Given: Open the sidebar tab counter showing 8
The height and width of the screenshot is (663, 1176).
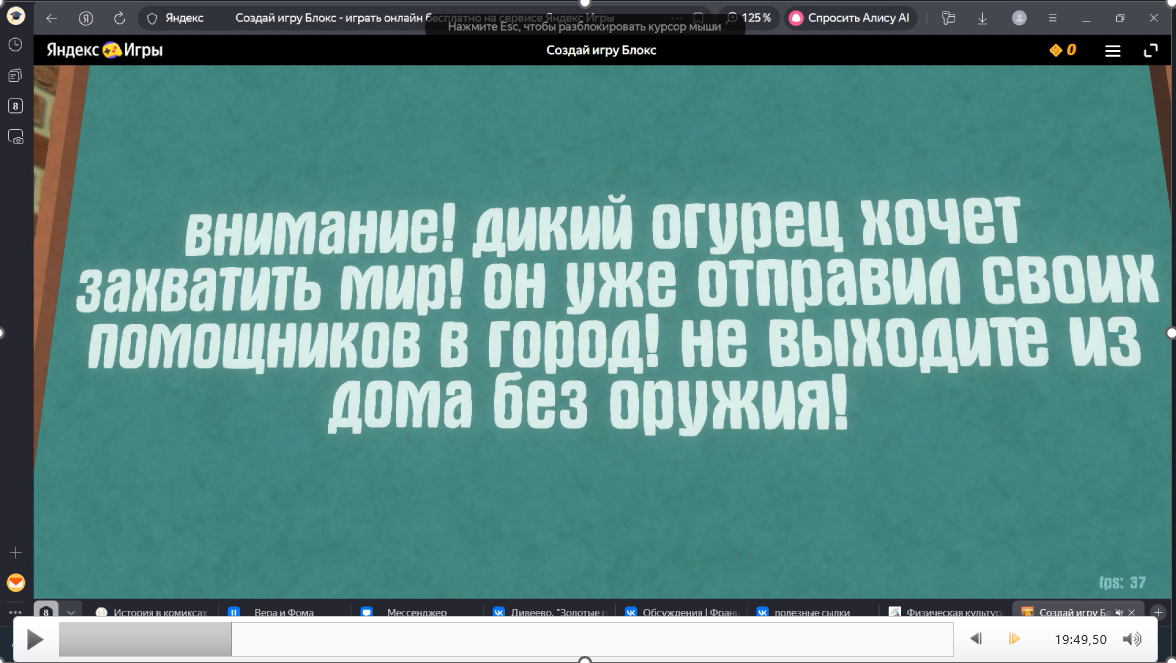Looking at the screenshot, I should [x=16, y=106].
